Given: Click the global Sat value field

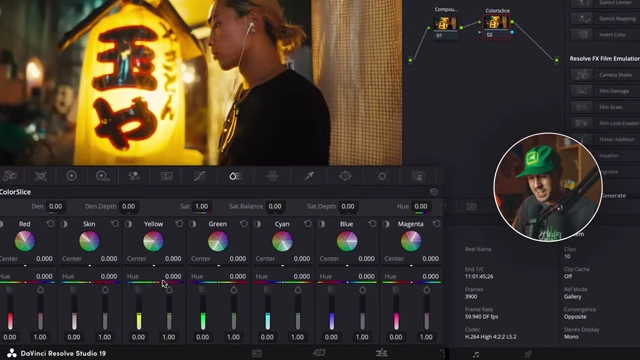Looking at the screenshot, I should pos(201,207).
